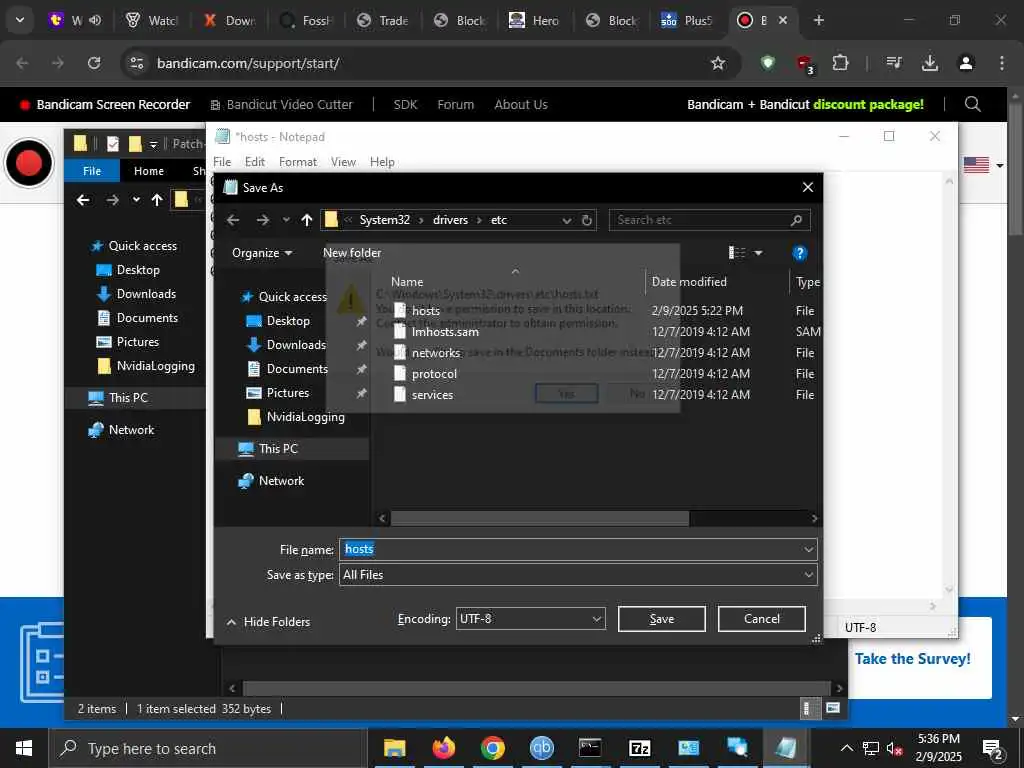Click the Forward arrow in Save As dialog
Image resolution: width=1024 pixels, height=768 pixels.
tap(263, 220)
